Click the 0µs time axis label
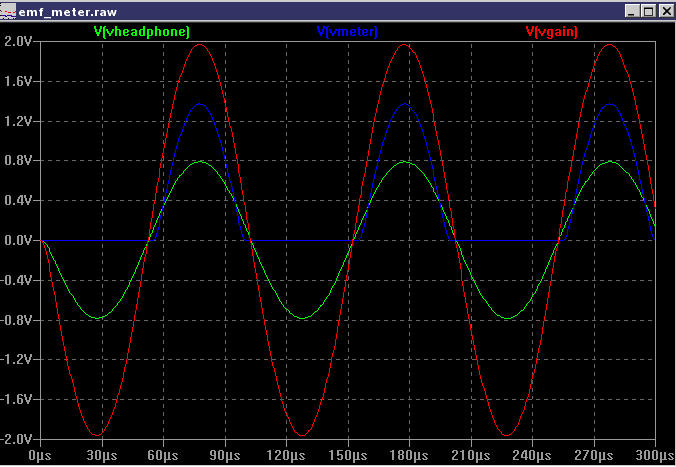 (x=40, y=455)
